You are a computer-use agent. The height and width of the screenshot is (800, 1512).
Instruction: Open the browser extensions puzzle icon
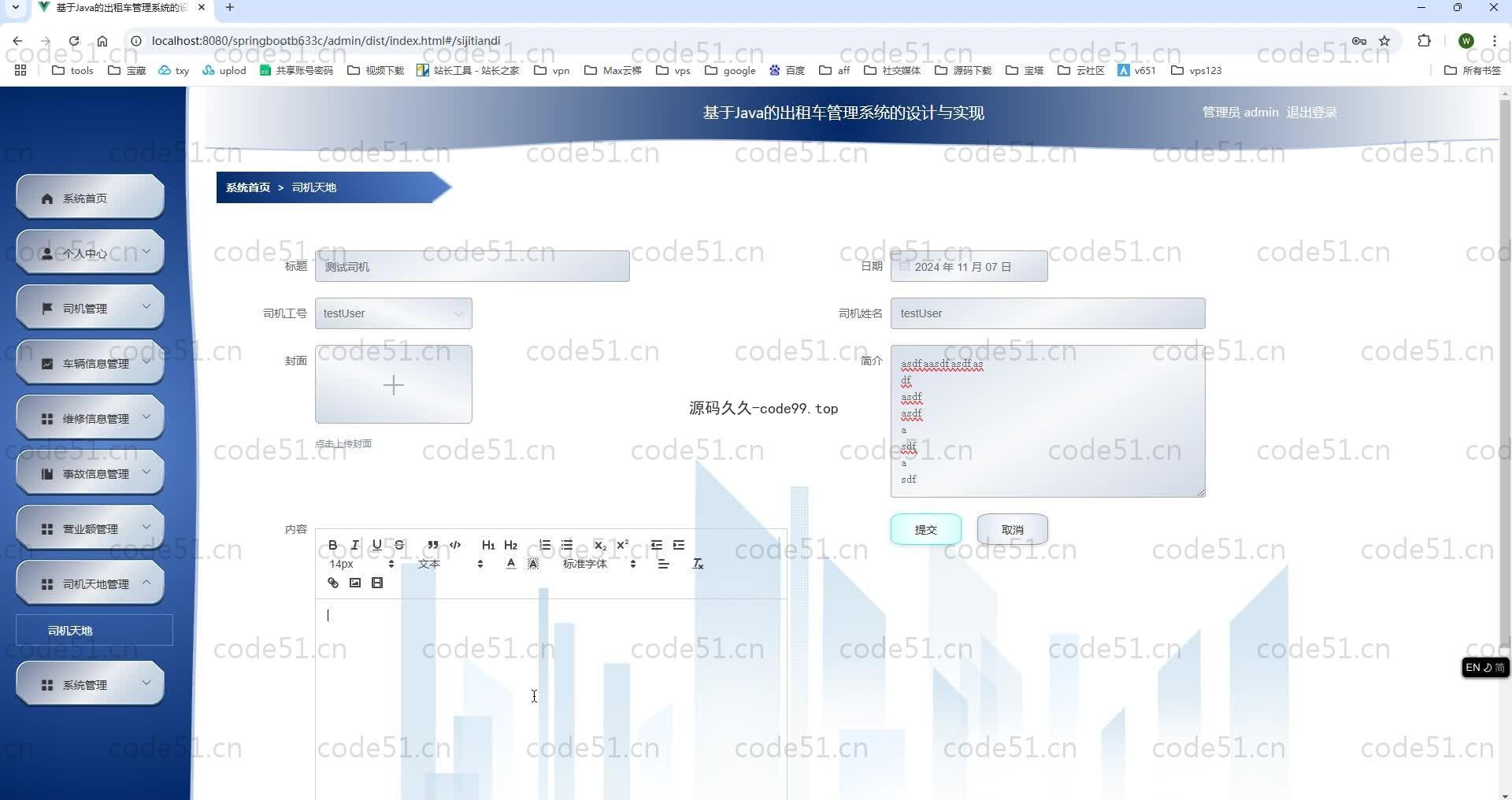[x=1424, y=41]
